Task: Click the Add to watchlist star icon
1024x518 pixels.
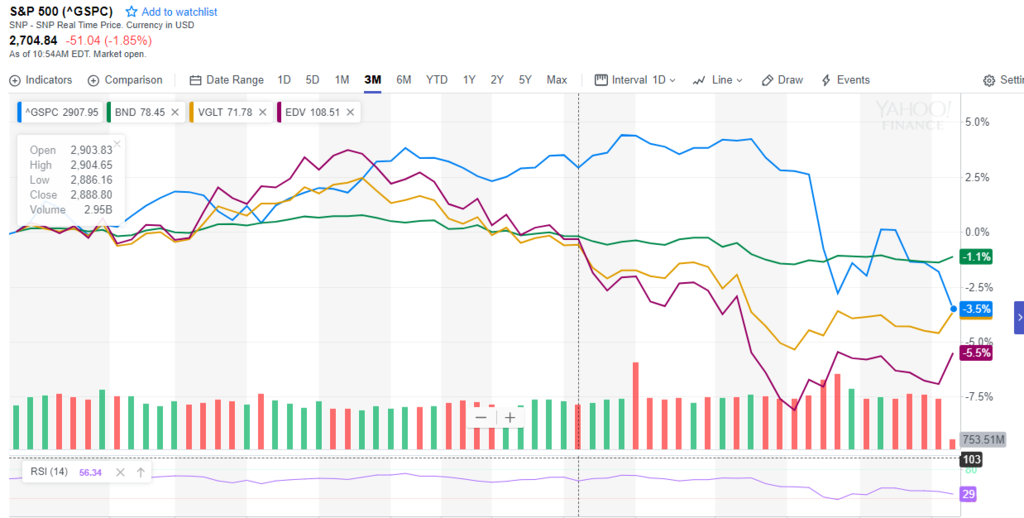Action: (131, 12)
